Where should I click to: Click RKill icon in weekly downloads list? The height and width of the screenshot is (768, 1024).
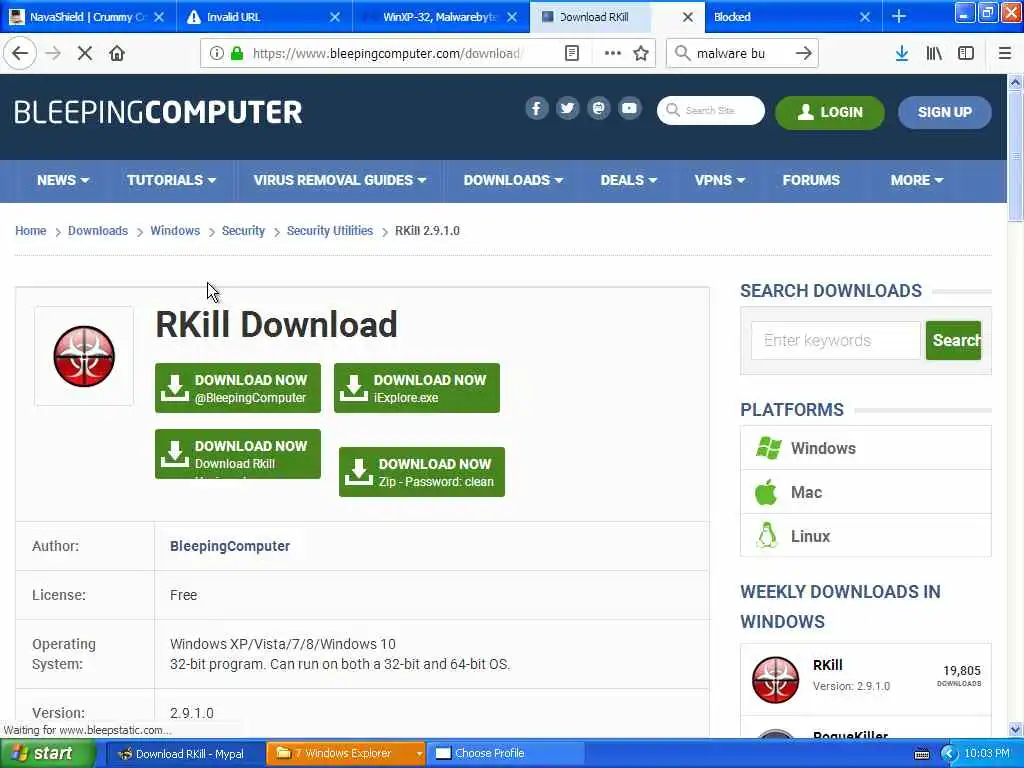tap(775, 680)
